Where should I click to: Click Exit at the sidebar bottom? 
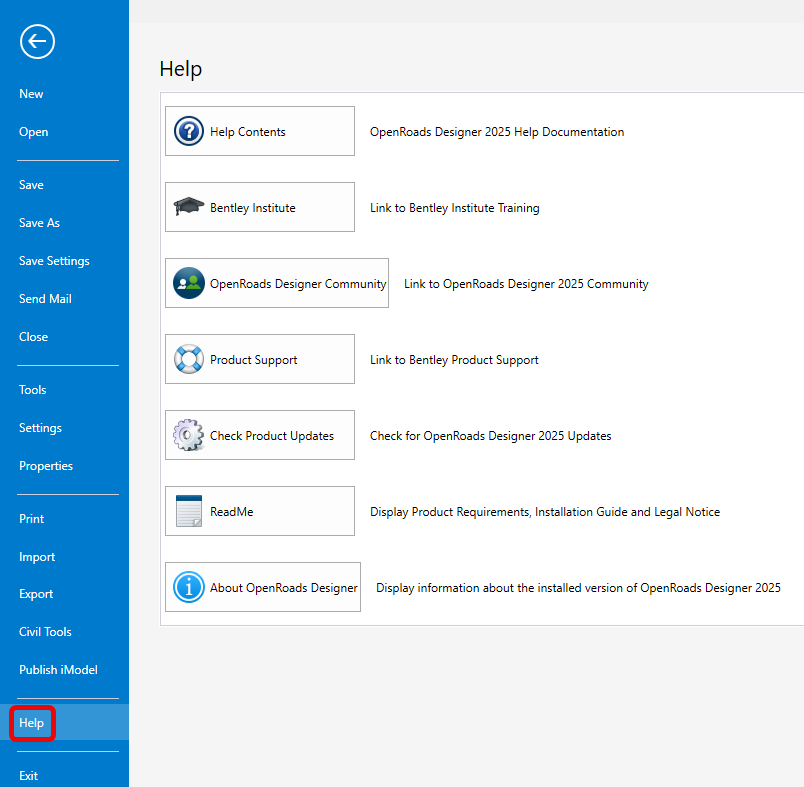point(28,776)
